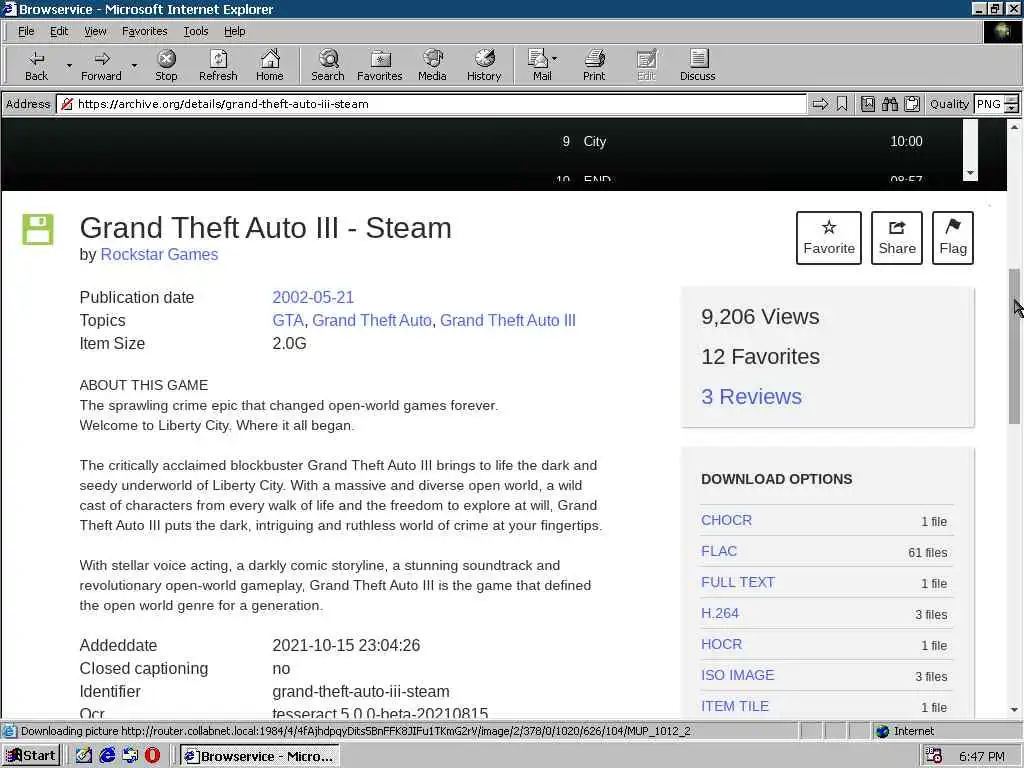Click the Stop loading icon

point(167,65)
